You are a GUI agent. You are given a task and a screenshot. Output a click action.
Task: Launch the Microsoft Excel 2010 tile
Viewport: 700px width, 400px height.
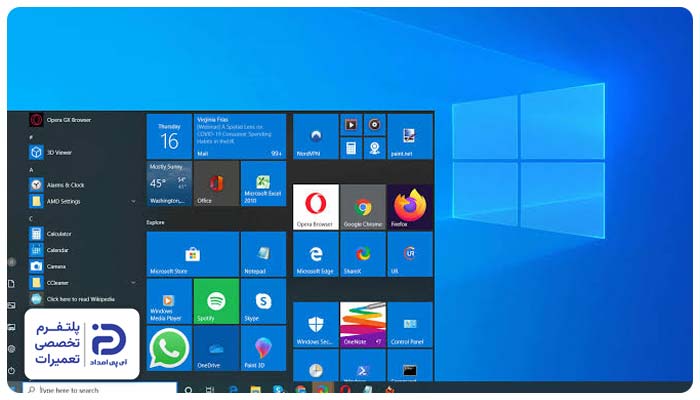pyautogui.click(x=263, y=183)
